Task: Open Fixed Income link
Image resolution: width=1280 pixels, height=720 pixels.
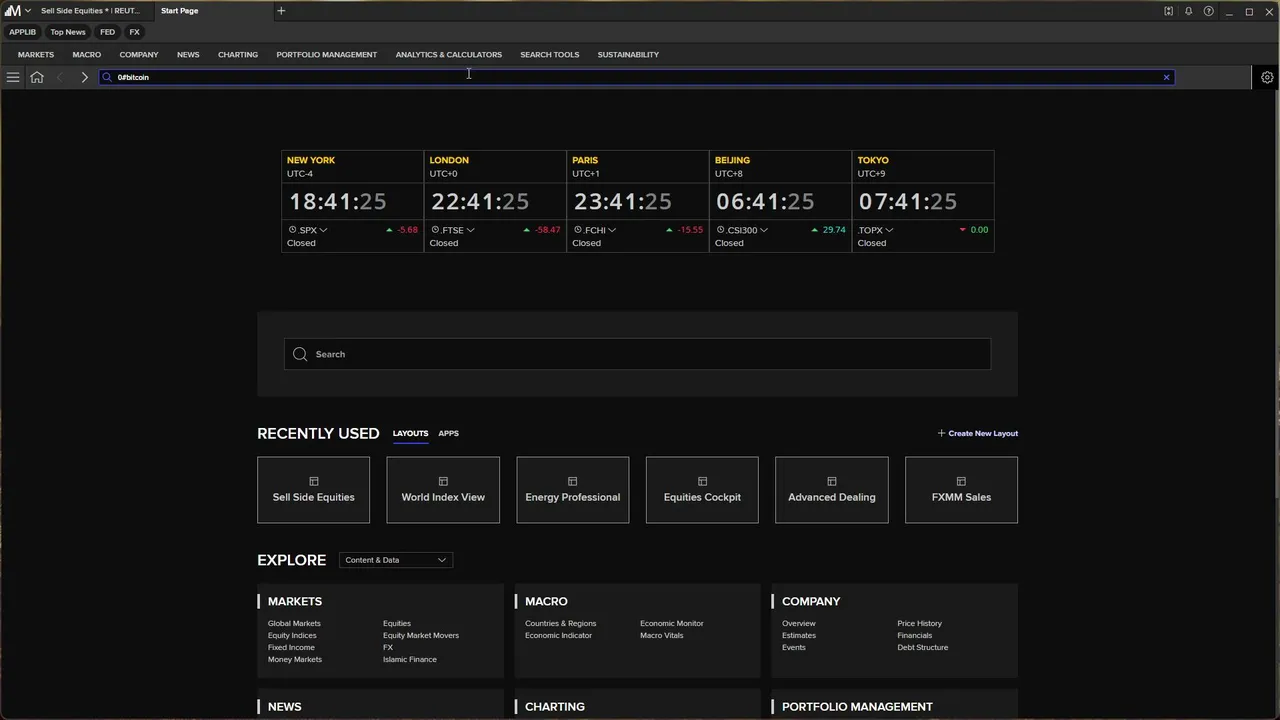Action: tap(291, 647)
